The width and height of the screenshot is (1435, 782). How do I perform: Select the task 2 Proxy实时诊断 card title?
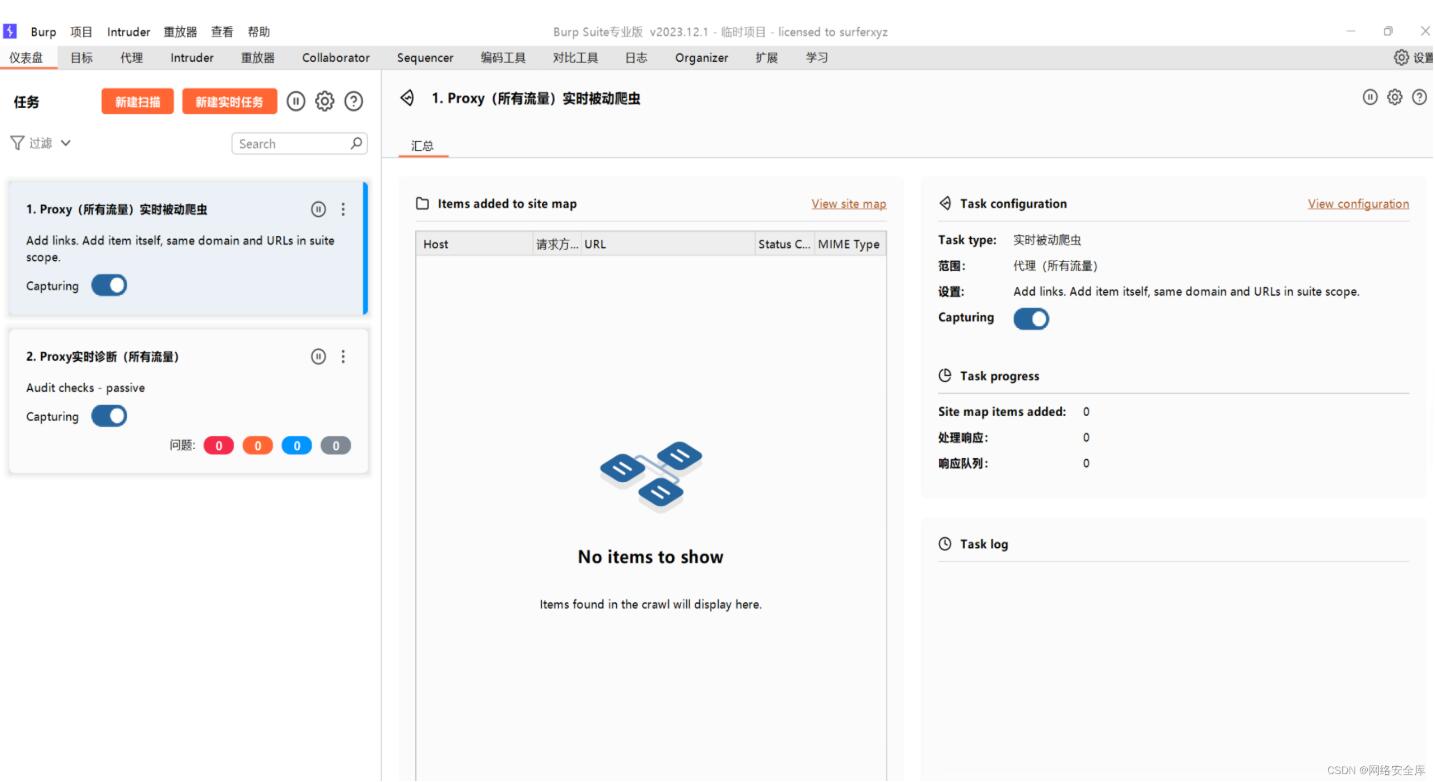(103, 357)
